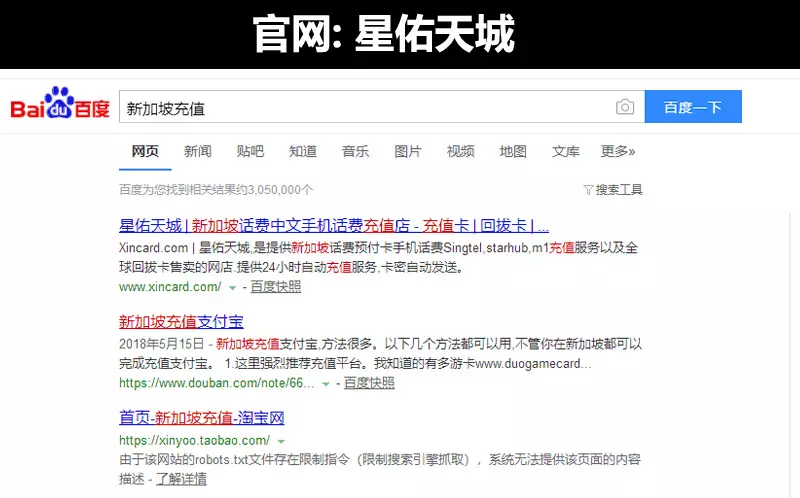Image resolution: width=800 pixels, height=498 pixels.
Task: Click the douban.com/note green URL
Action: pos(216,383)
